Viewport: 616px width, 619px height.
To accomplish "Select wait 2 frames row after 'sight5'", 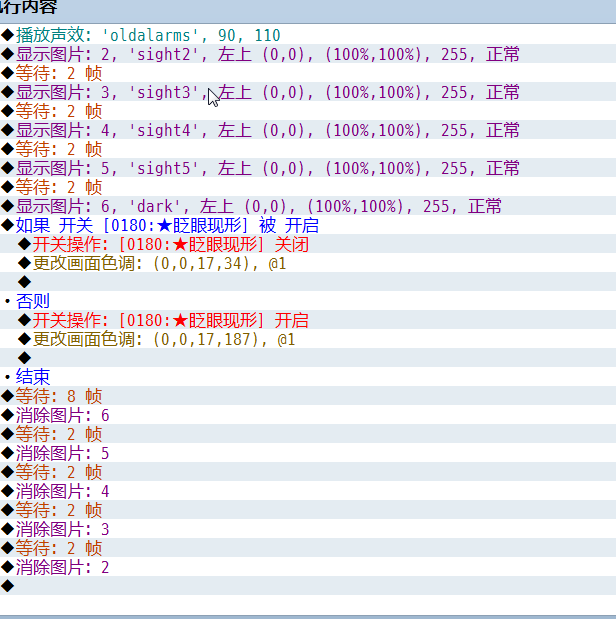I will 308,187.
